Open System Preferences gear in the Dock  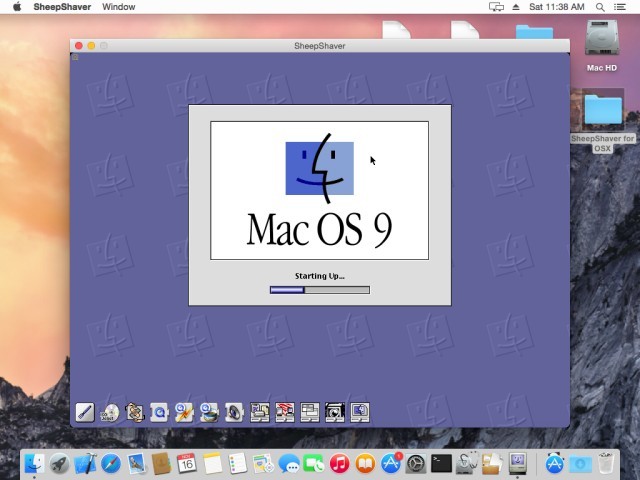pos(416,463)
